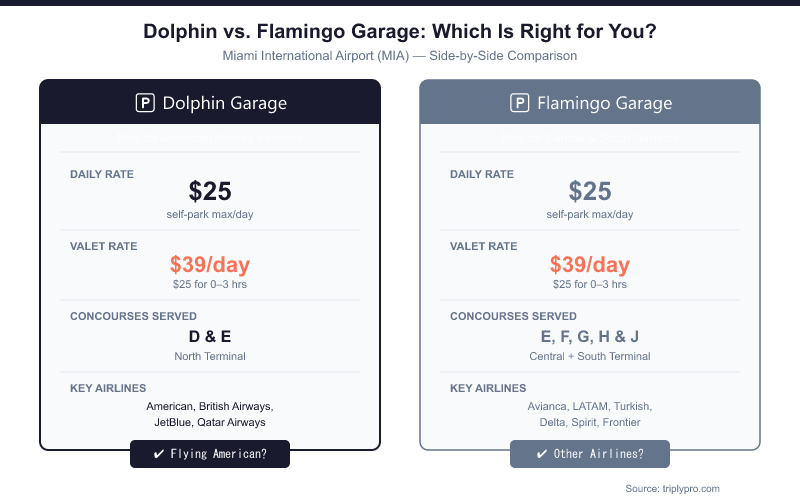Select the "D & E" concourses text
The width and height of the screenshot is (800, 500).
[210, 336]
